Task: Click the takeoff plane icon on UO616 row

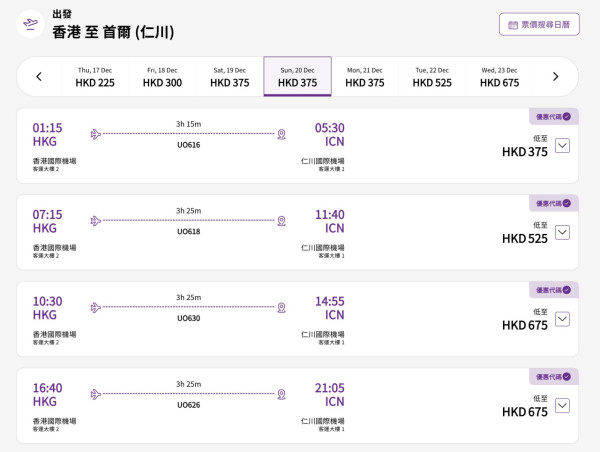Action: pos(96,134)
